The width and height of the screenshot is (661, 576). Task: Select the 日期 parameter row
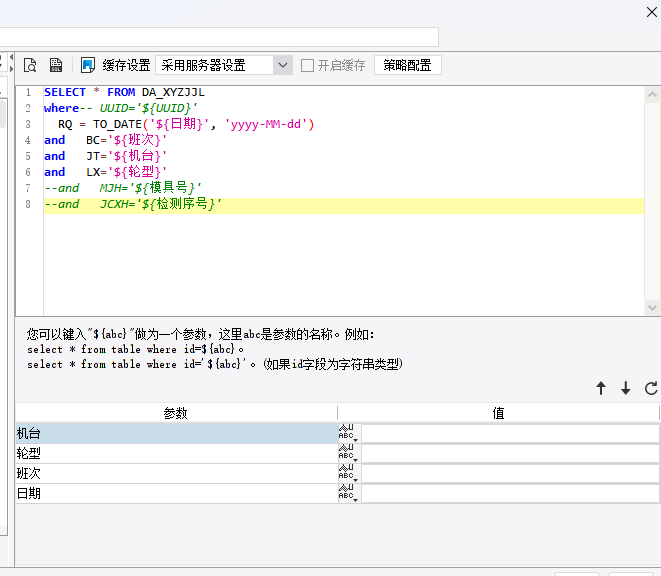click(175, 493)
